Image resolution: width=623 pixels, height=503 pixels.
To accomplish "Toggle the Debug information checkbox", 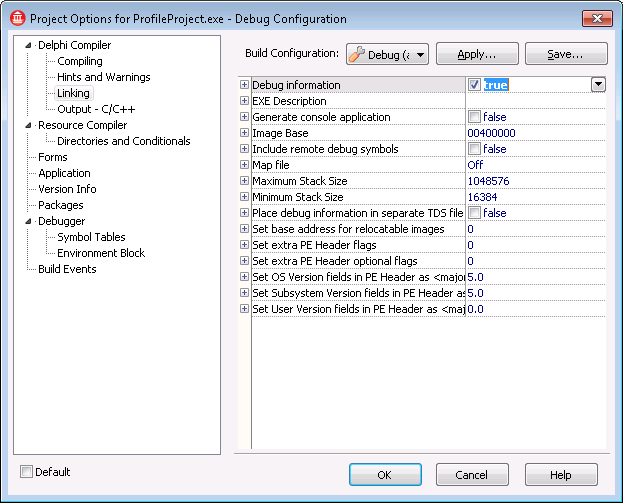I will (x=475, y=85).
